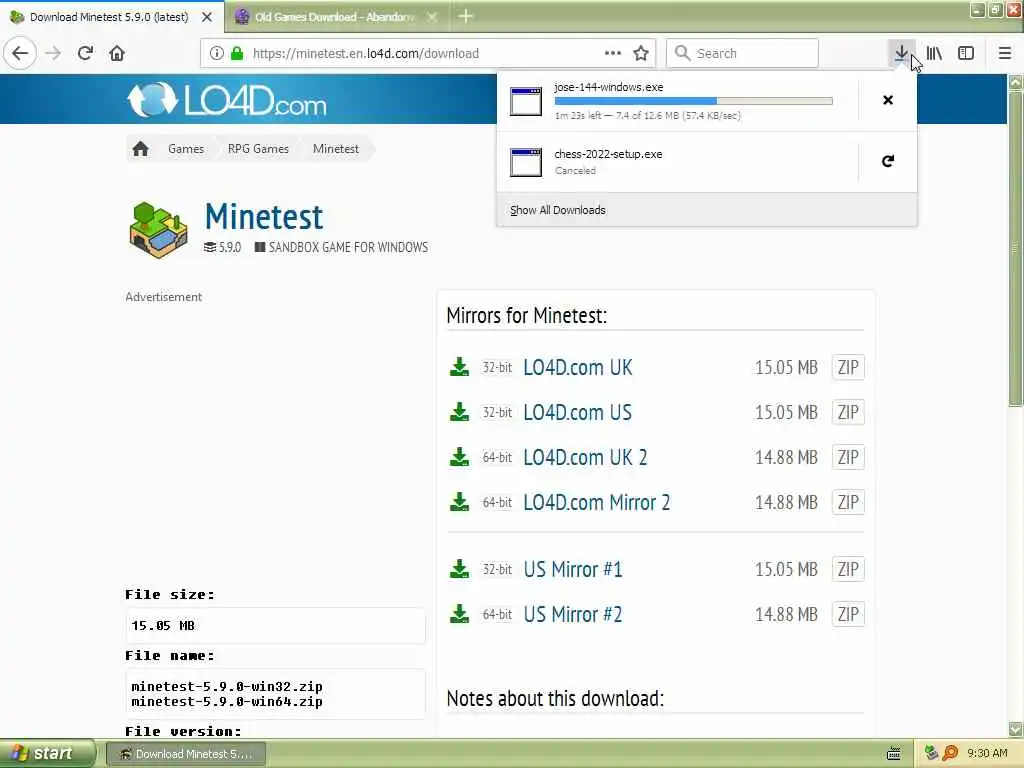Go back with the browser back arrow
This screenshot has width=1024, height=768.
[x=20, y=53]
